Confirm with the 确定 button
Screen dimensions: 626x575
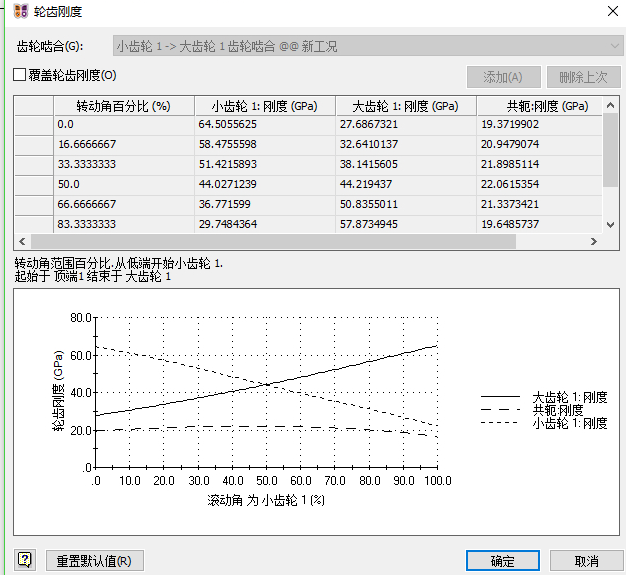pos(503,561)
